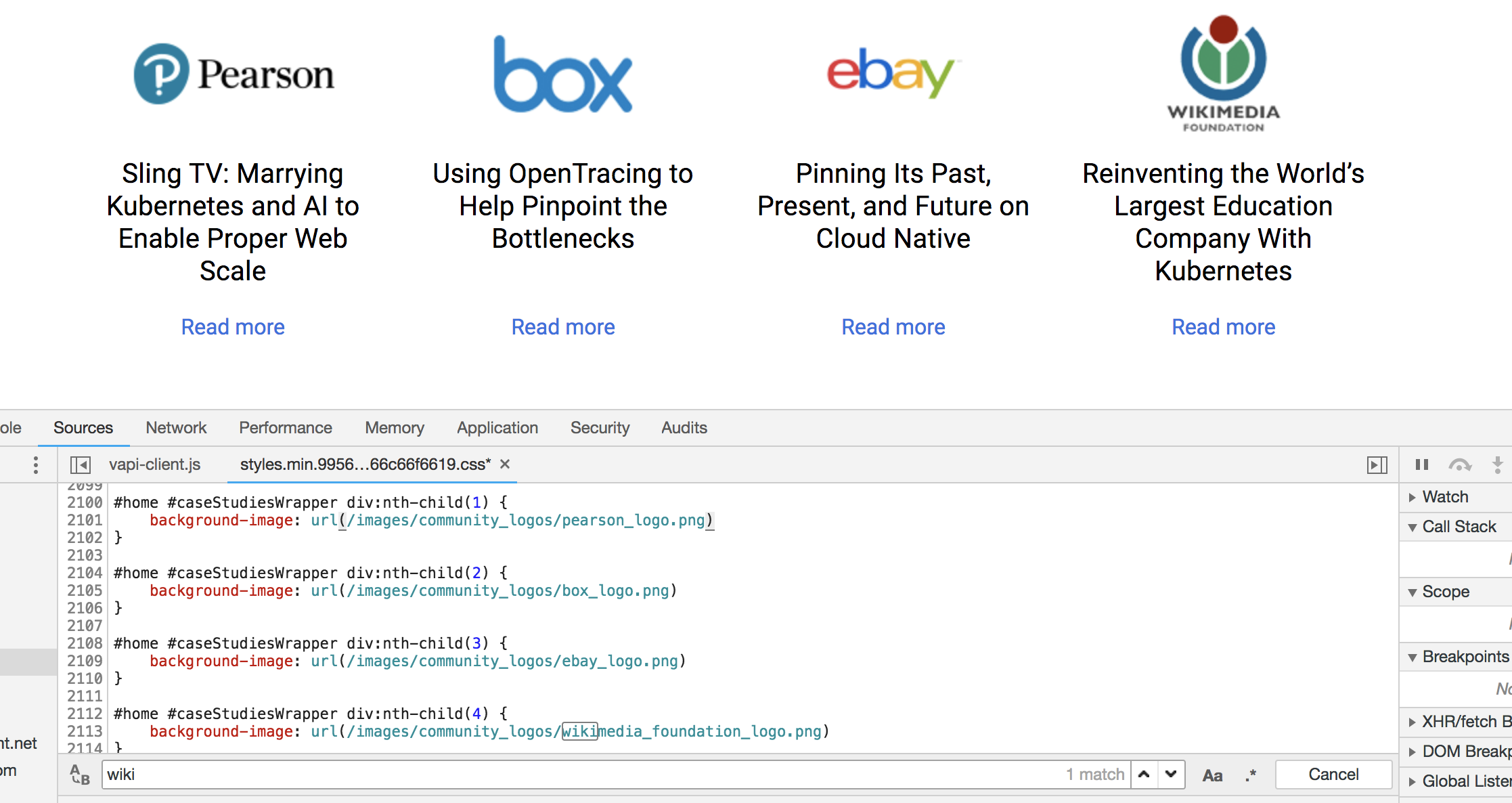
Task: Open Read more under Education Company article
Action: click(x=1224, y=327)
